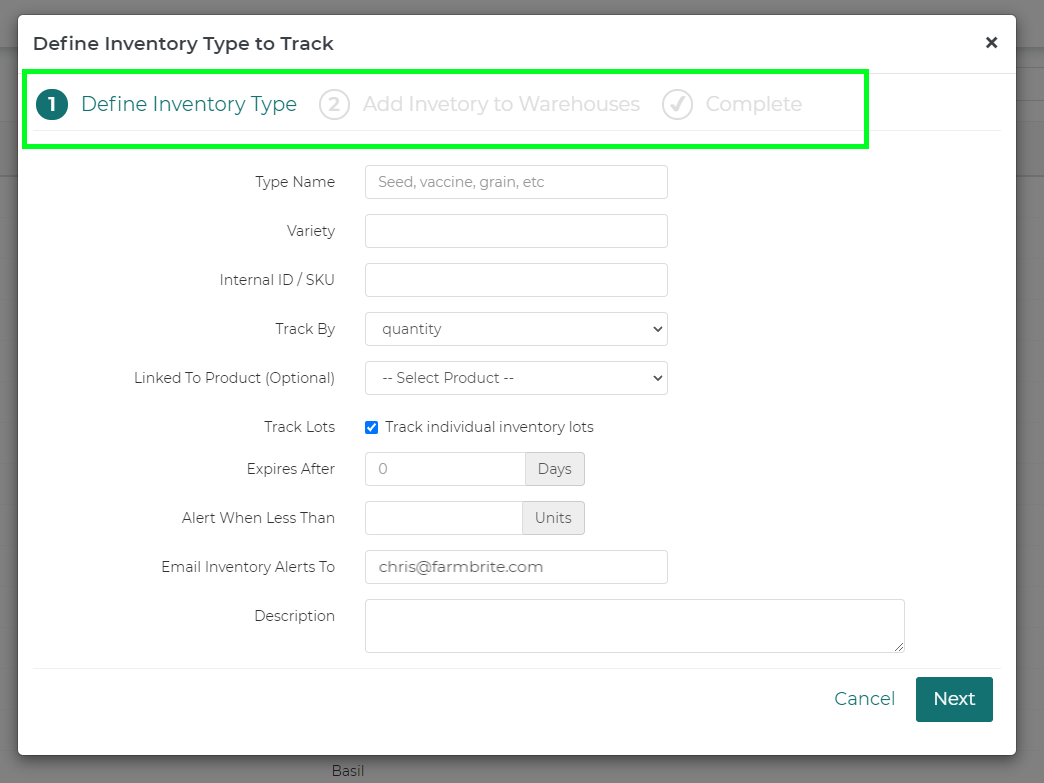Click the Cancel link
1044x783 pixels.
pos(865,699)
